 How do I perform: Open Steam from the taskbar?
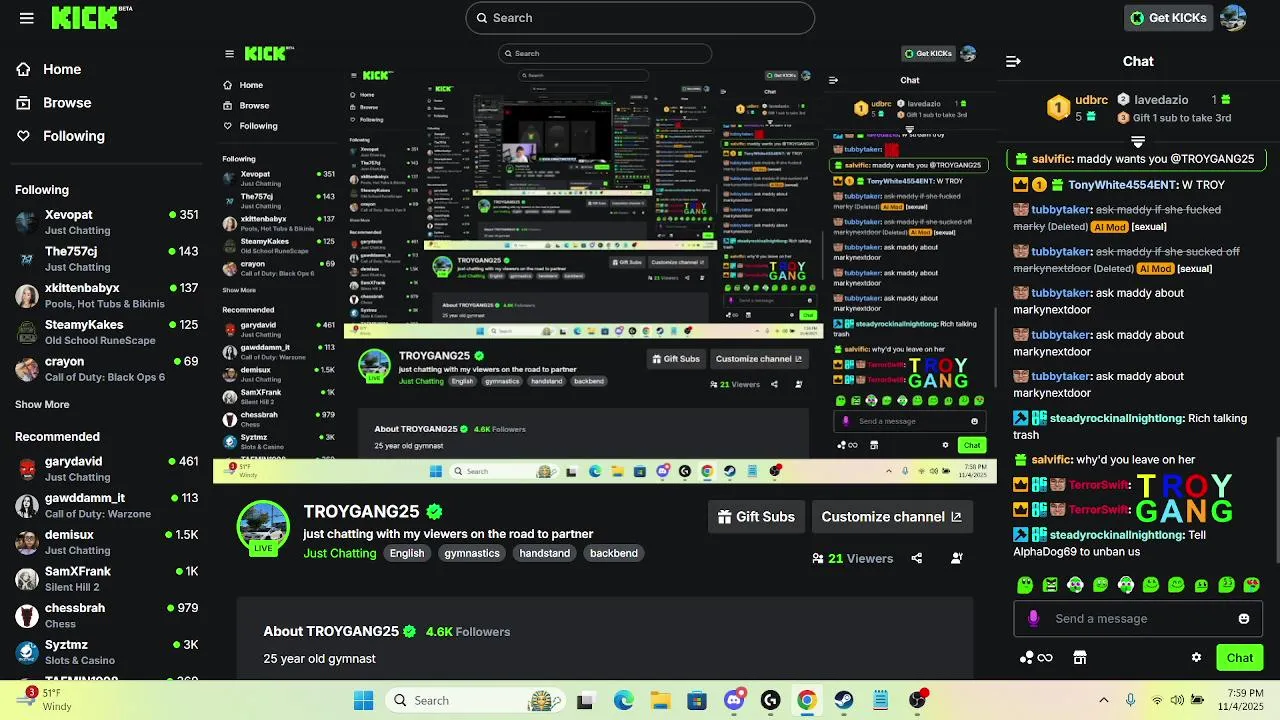point(844,700)
